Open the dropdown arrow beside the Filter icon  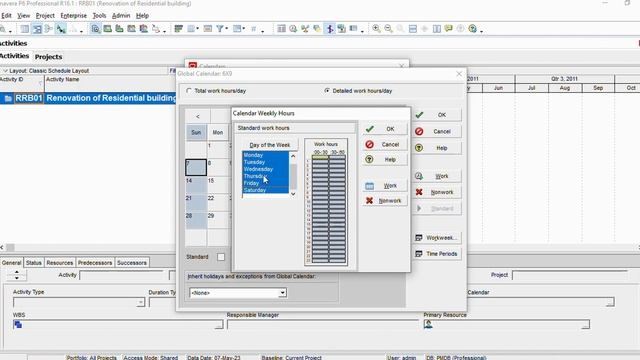[227, 29]
